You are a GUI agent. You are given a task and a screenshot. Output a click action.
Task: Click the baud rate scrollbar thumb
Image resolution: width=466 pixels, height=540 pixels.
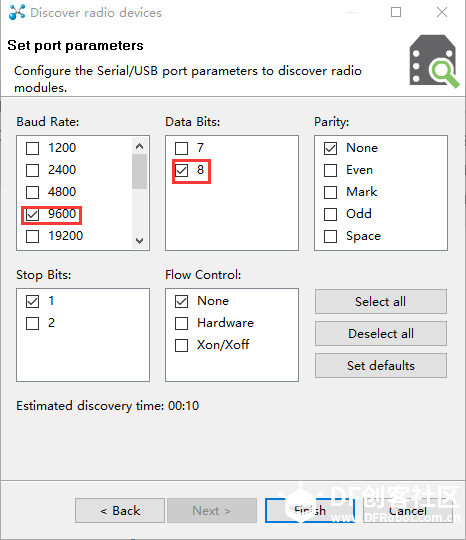tap(139, 172)
